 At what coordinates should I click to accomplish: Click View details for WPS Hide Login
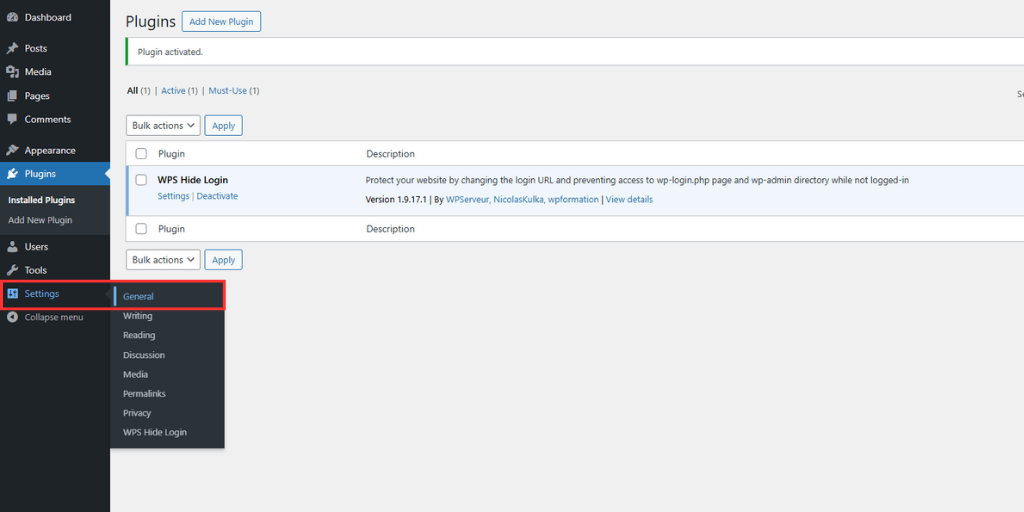(629, 200)
